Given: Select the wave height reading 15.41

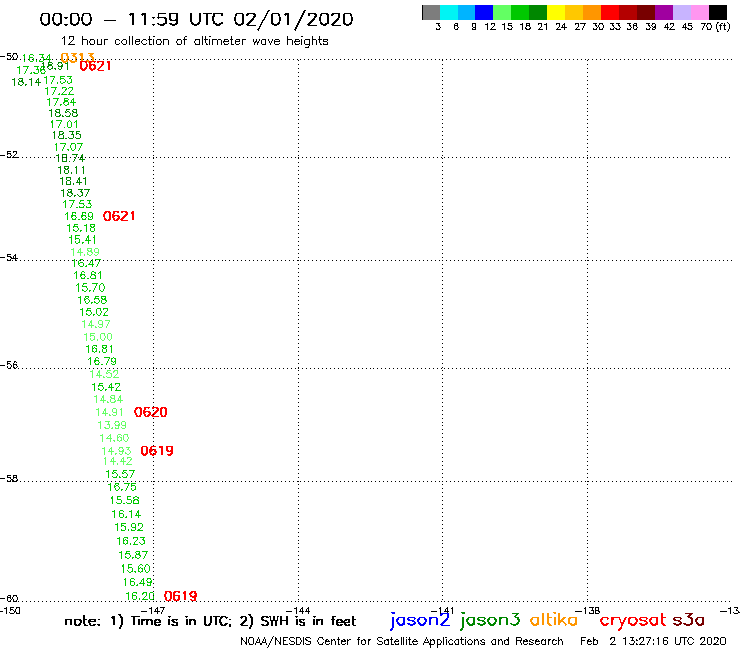Looking at the screenshot, I should coord(82,240).
